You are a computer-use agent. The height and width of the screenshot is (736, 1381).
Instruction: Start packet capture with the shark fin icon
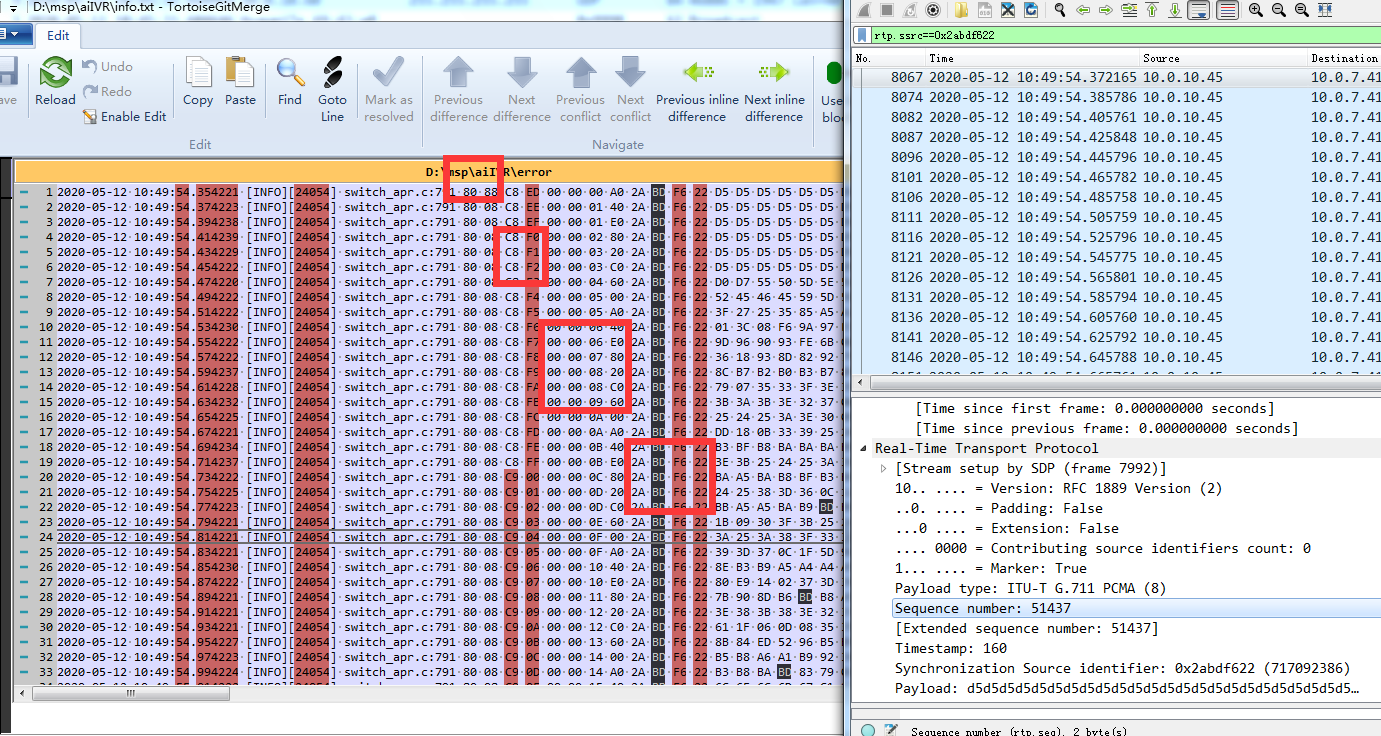click(x=863, y=9)
